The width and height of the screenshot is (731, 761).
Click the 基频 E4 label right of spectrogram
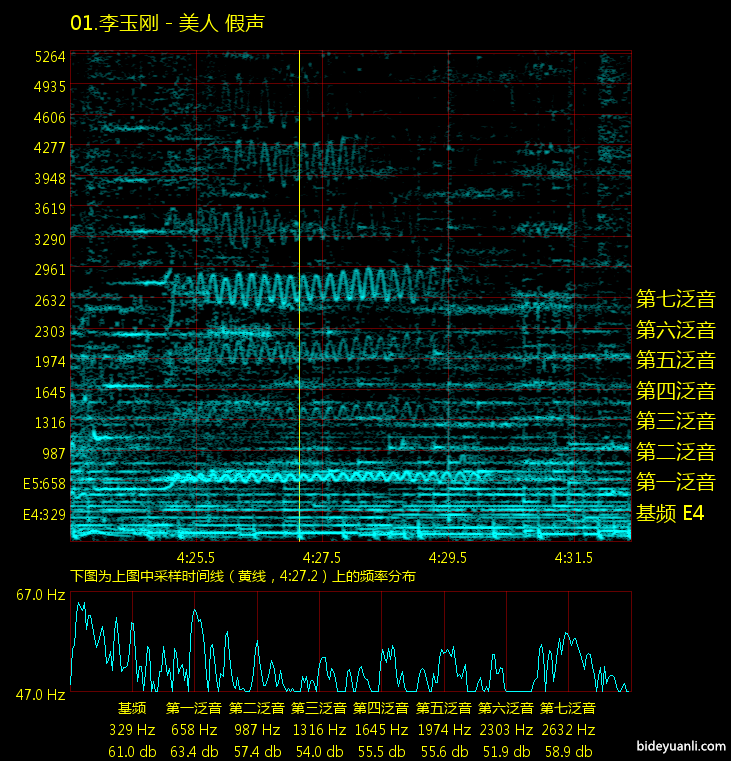tap(670, 514)
